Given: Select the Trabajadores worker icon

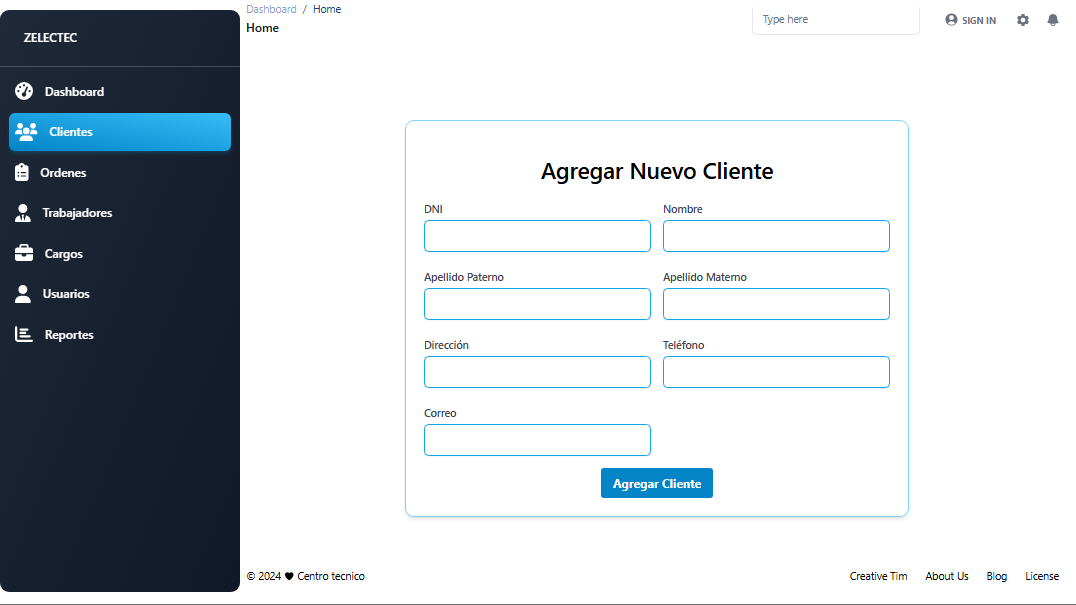Looking at the screenshot, I should 23,213.
